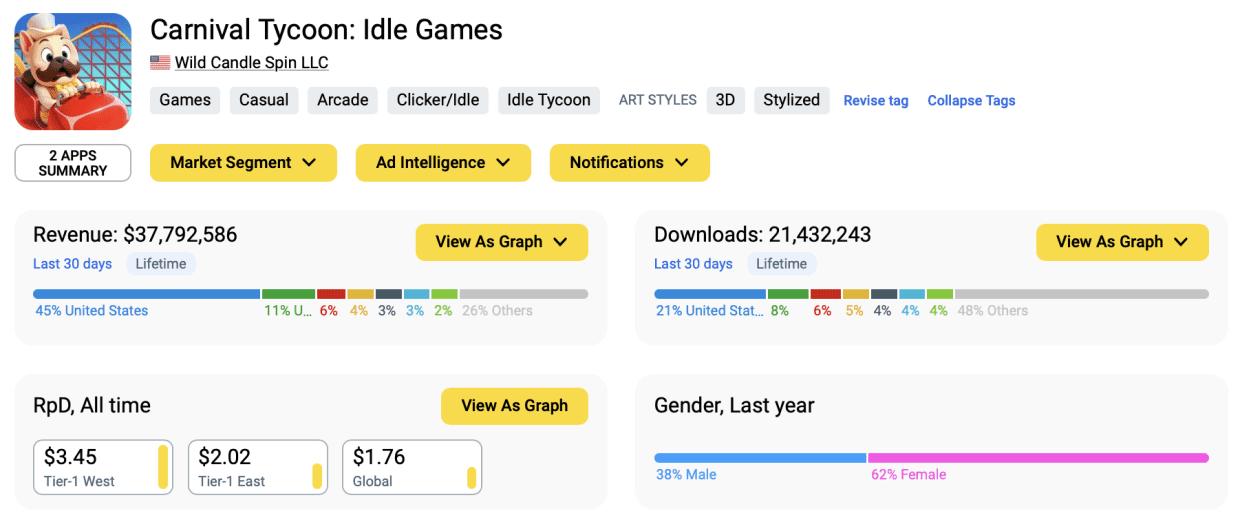Screen dimensions: 1240x522
Task: Click the US flag icon beside publisher
Action: (x=160, y=63)
